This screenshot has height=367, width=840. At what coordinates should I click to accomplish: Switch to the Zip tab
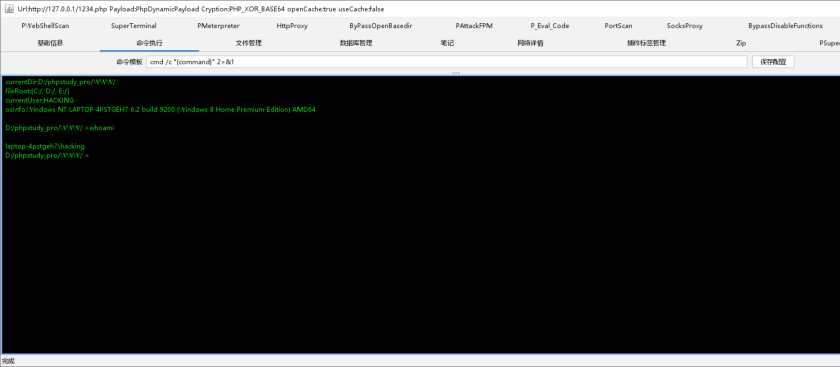tap(741, 43)
